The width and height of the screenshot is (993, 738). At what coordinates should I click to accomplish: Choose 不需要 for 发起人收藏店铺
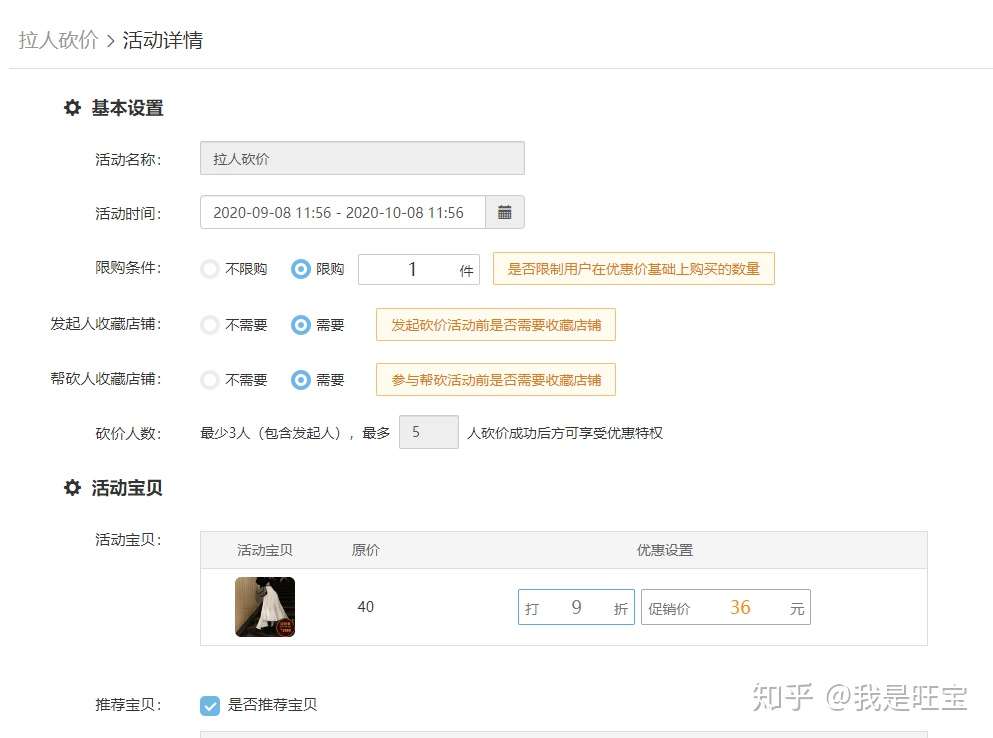pyautogui.click(x=210, y=325)
